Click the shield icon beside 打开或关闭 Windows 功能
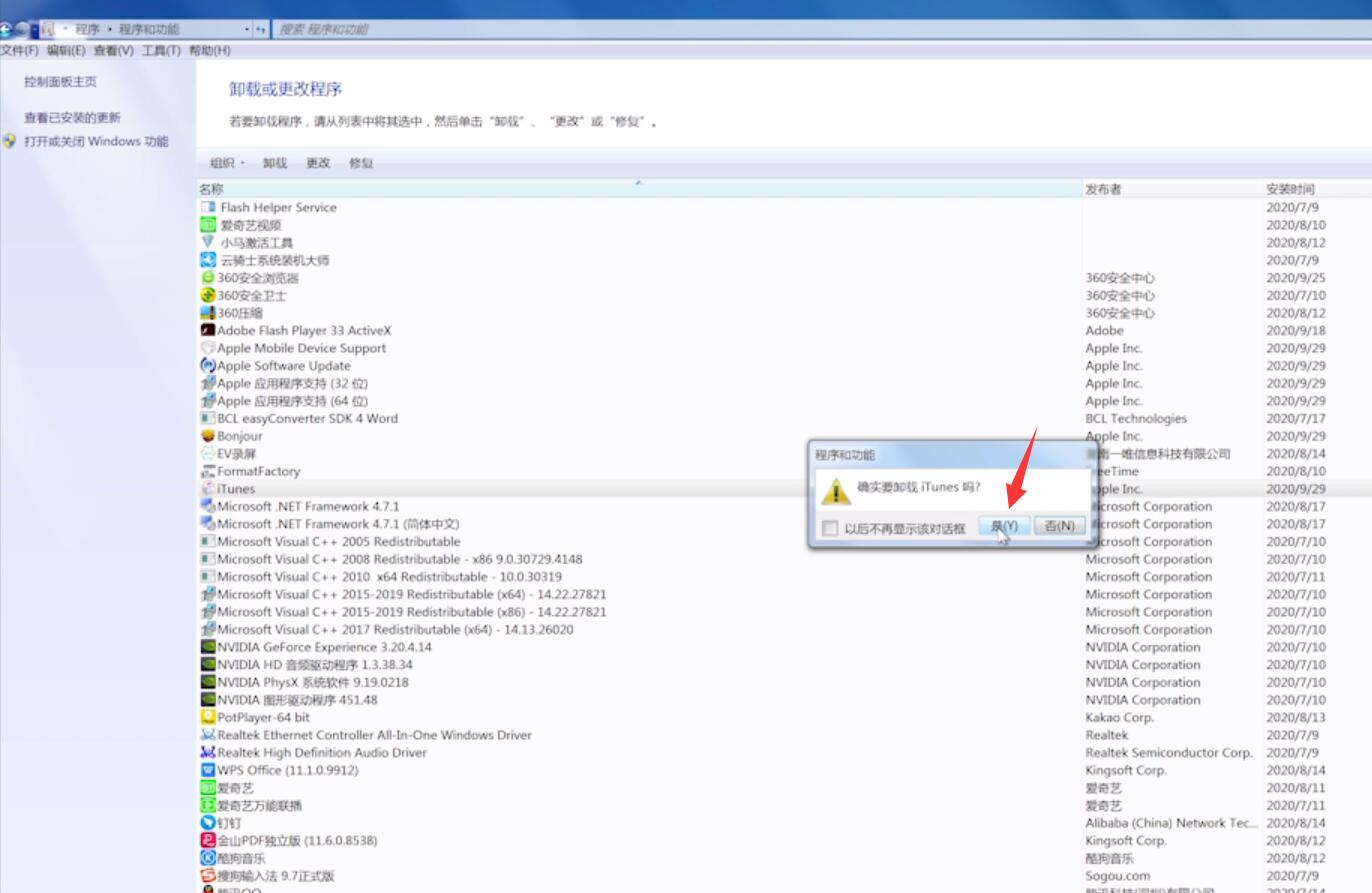1372x893 pixels. click(10, 141)
